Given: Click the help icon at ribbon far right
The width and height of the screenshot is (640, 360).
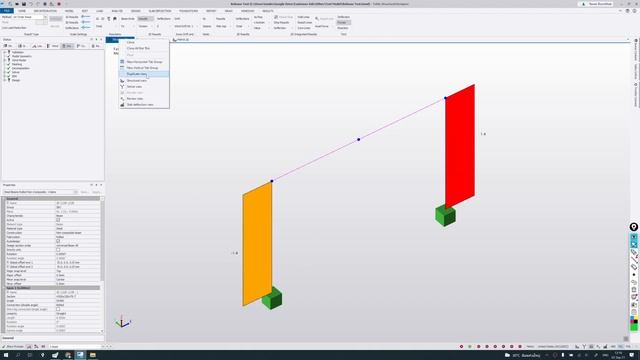Looking at the screenshot, I should 635,11.
